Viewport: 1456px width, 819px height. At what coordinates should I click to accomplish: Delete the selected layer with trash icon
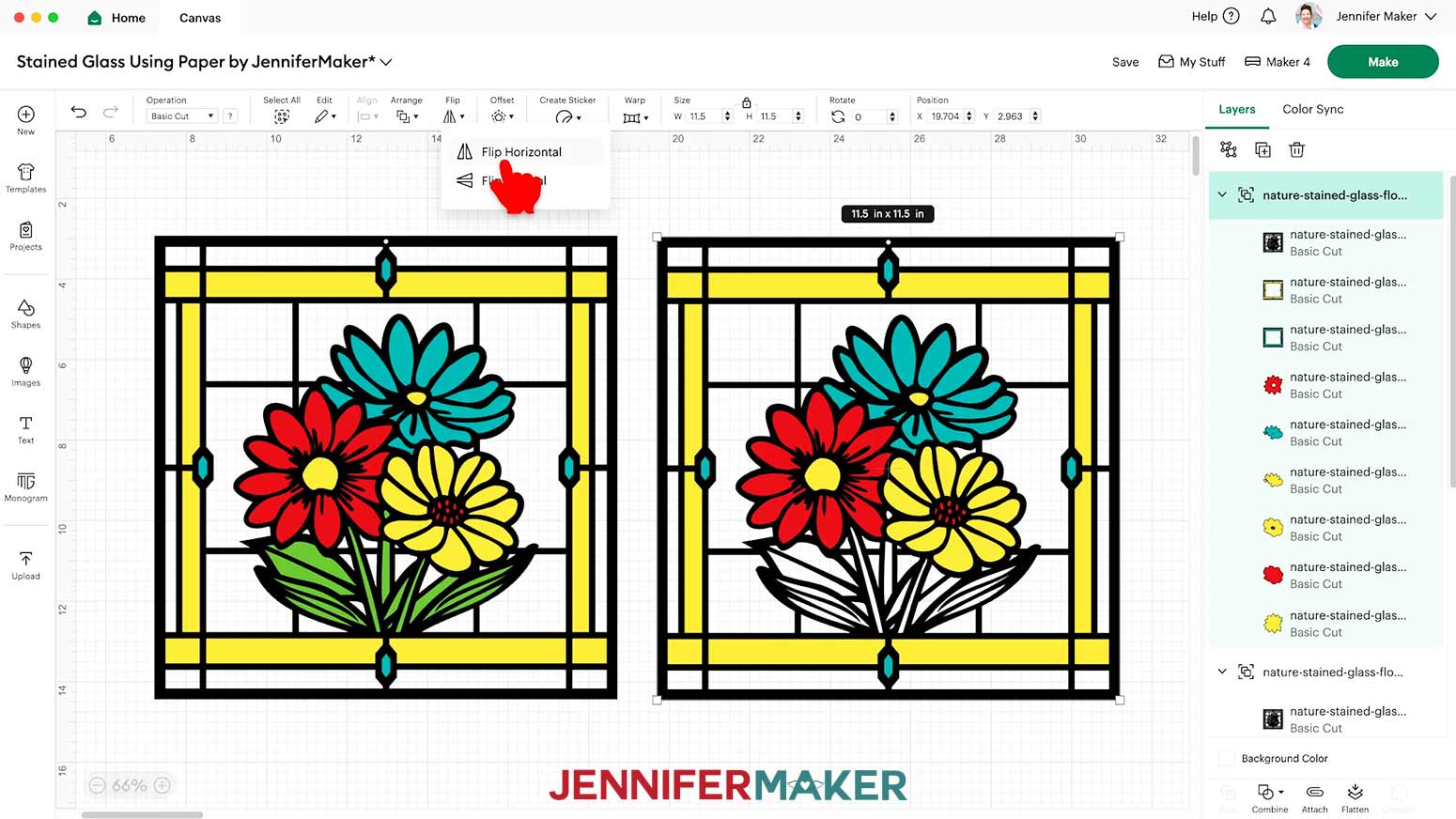(1296, 149)
